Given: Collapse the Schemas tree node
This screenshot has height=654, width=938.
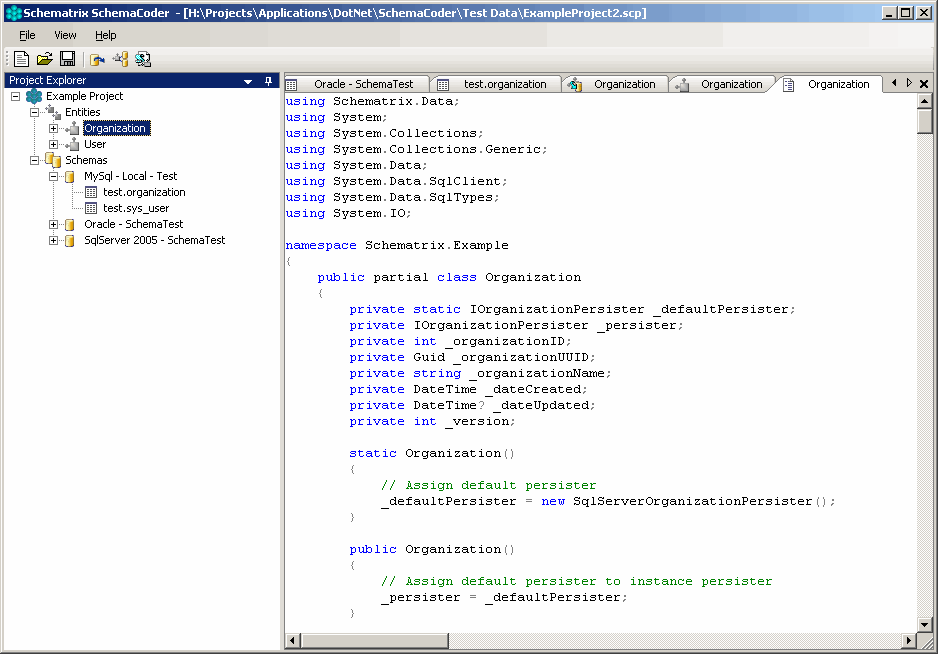Looking at the screenshot, I should (35, 160).
